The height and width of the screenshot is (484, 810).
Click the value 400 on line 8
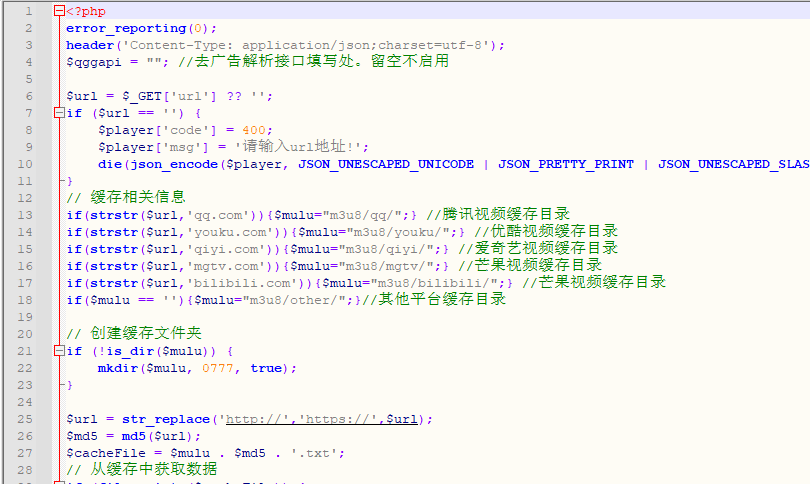coord(254,130)
